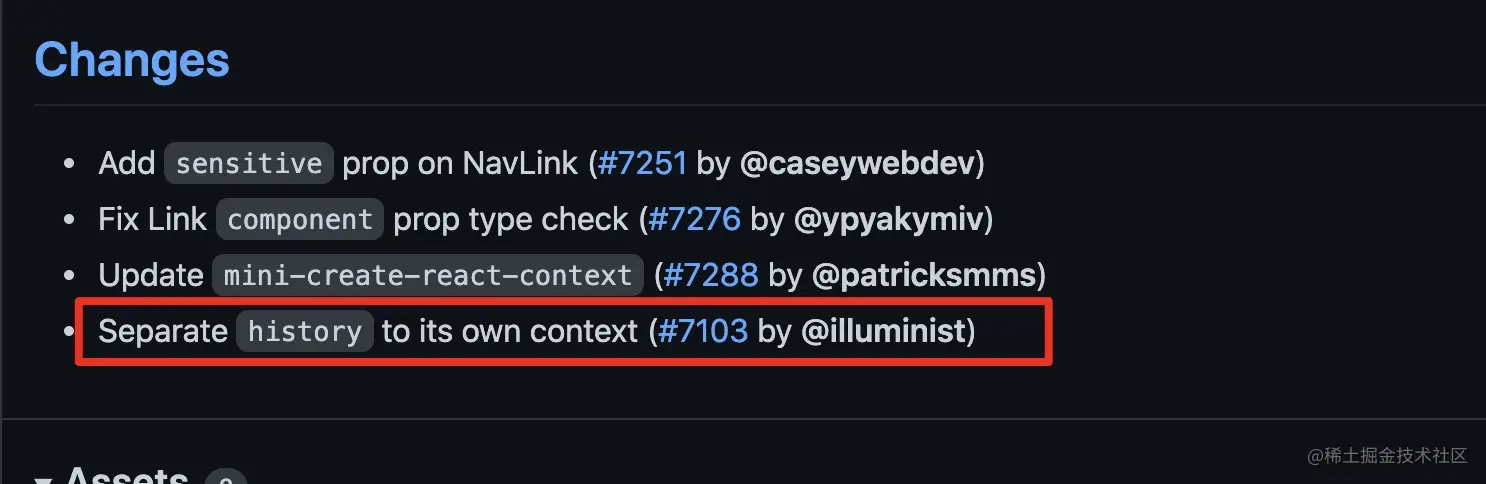
Task: Open pull request #7251
Action: click(x=642, y=164)
